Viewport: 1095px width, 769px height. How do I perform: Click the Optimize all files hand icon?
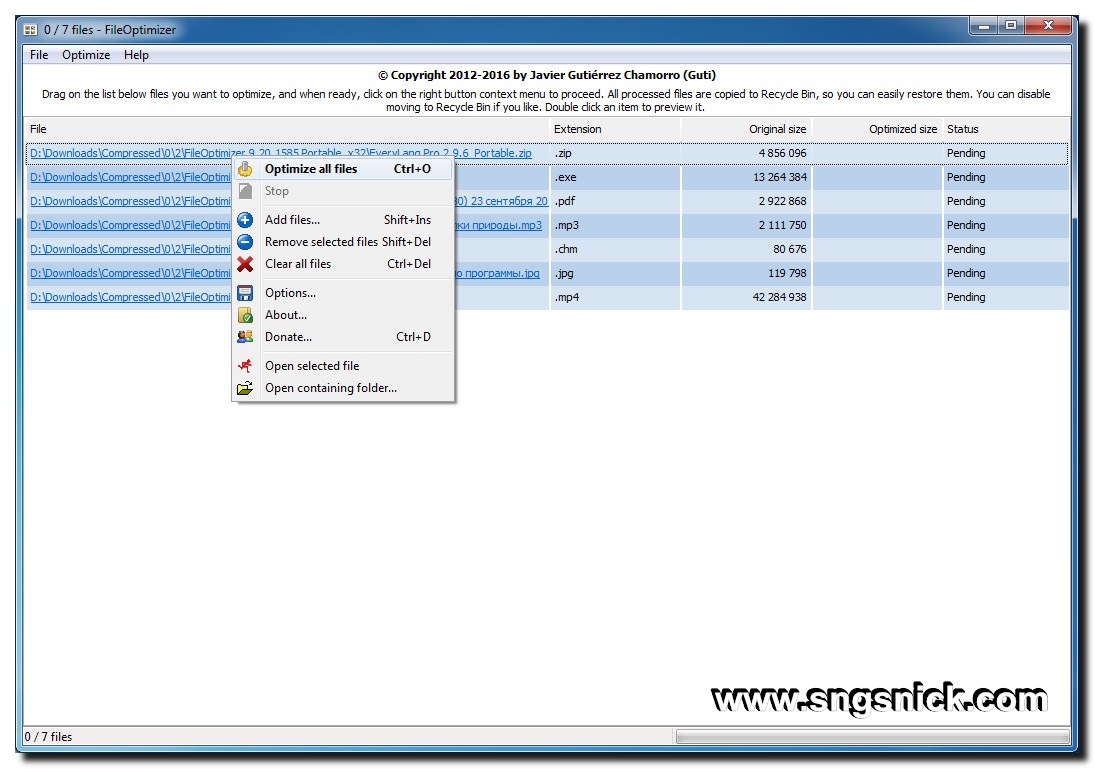click(245, 169)
